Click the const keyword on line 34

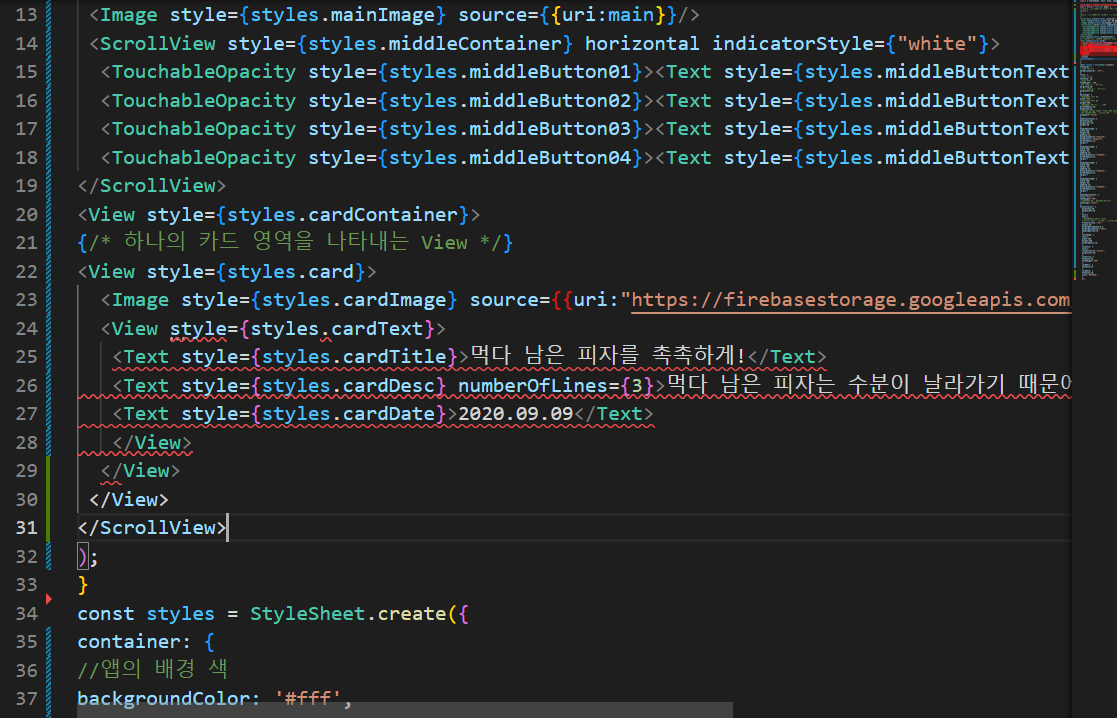(x=105, y=613)
